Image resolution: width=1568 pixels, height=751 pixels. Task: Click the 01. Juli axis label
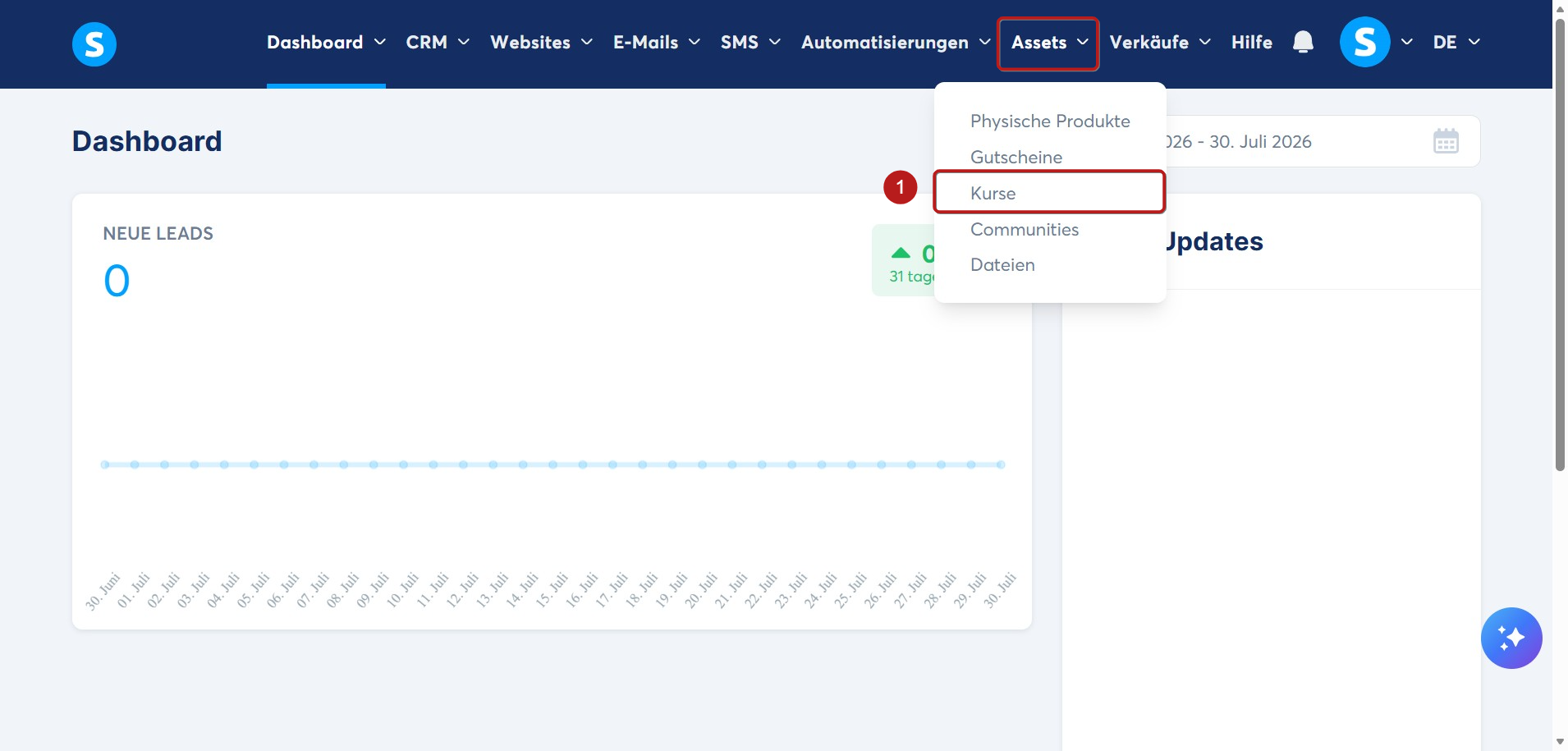pyautogui.click(x=133, y=590)
